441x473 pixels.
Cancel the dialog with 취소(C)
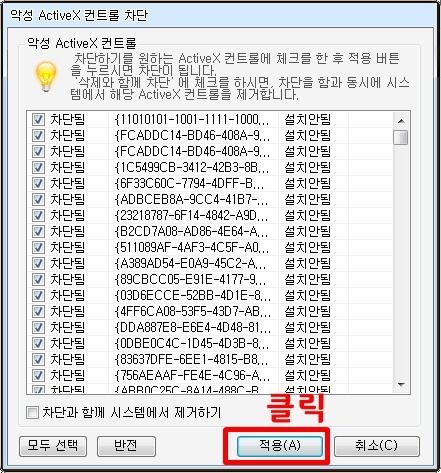(377, 446)
